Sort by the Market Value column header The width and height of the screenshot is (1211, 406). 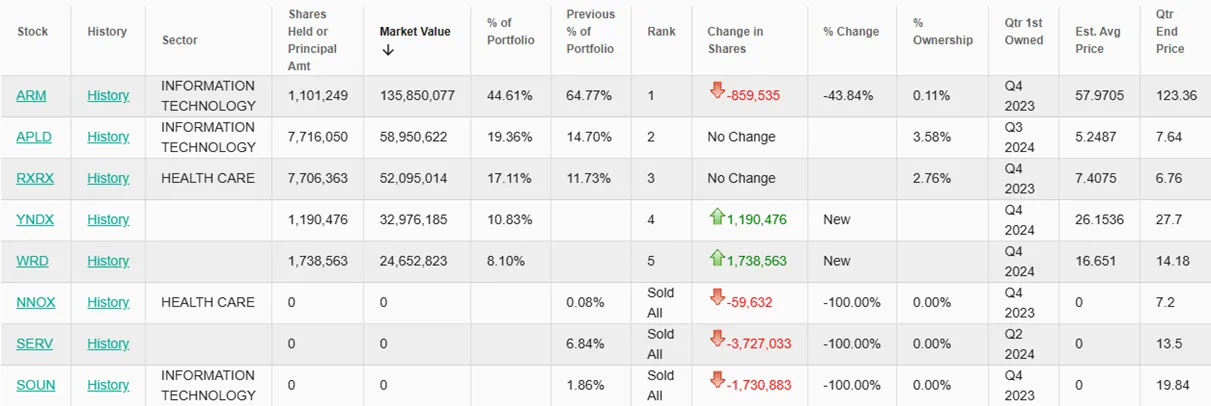click(415, 32)
